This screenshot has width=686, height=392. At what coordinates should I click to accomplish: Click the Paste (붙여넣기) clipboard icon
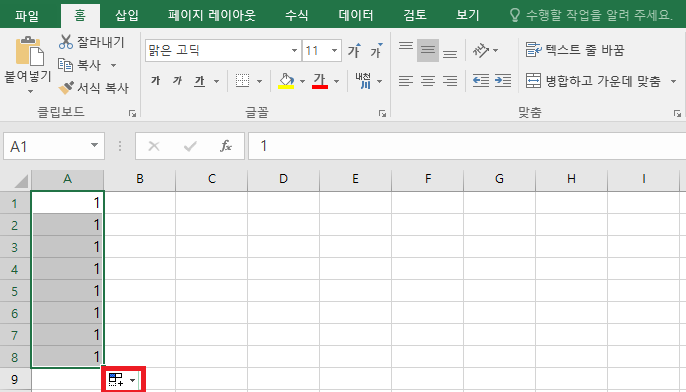click(x=29, y=51)
